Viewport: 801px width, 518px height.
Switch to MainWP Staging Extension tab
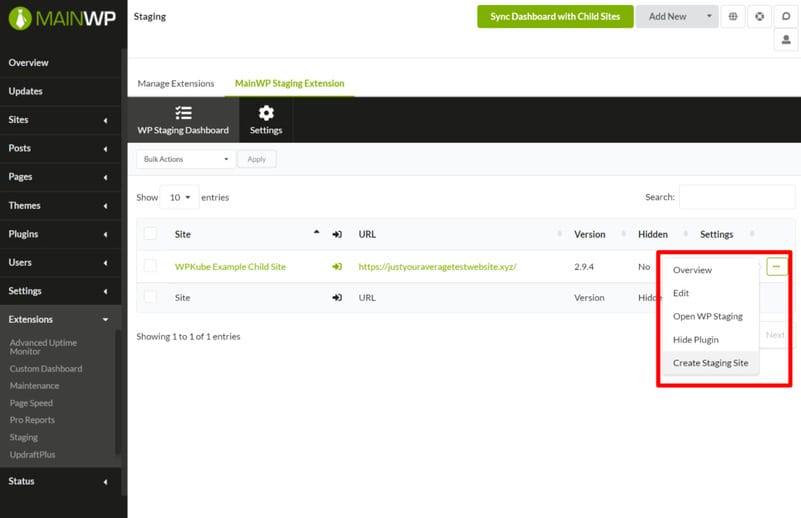pos(290,83)
